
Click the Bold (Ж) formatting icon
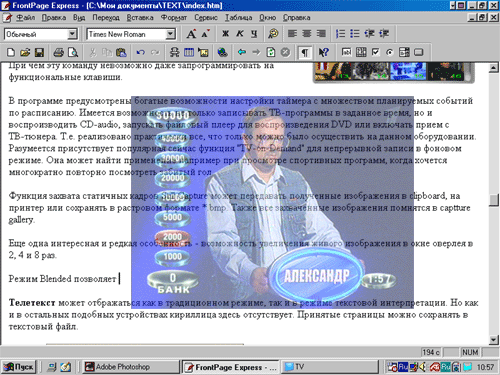click(x=225, y=34)
